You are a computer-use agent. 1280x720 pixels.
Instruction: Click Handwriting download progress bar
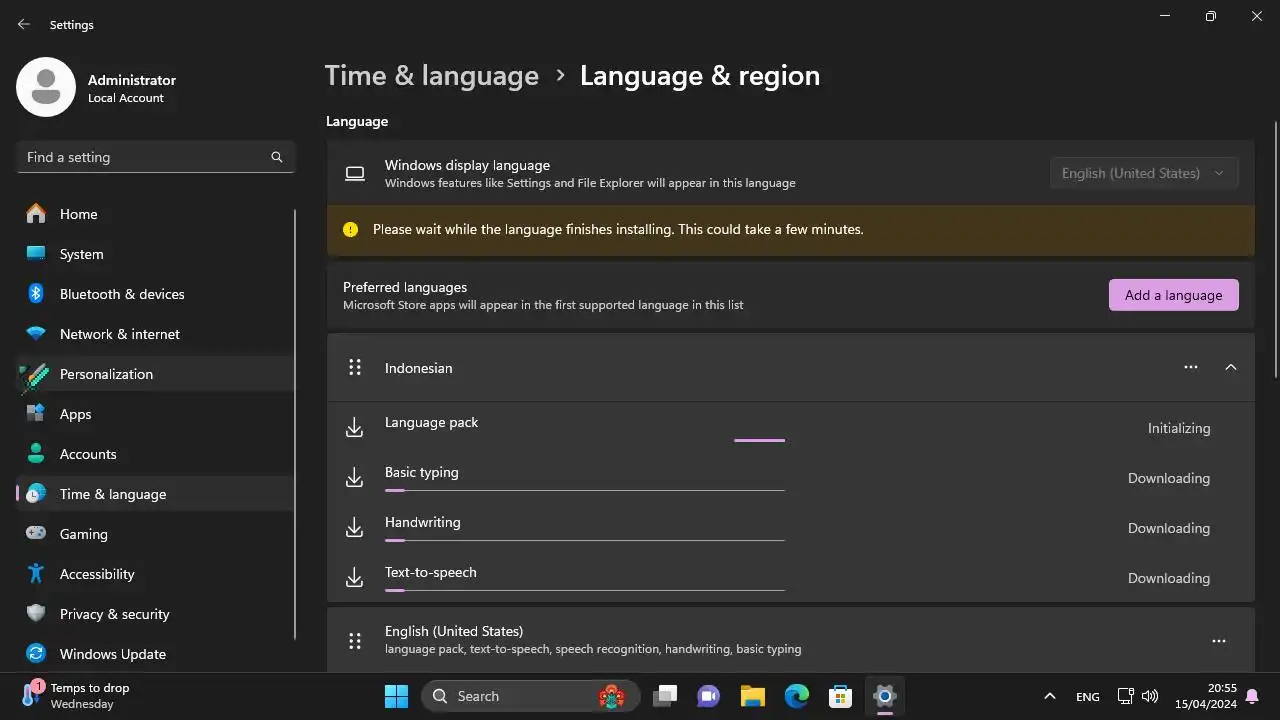585,540
